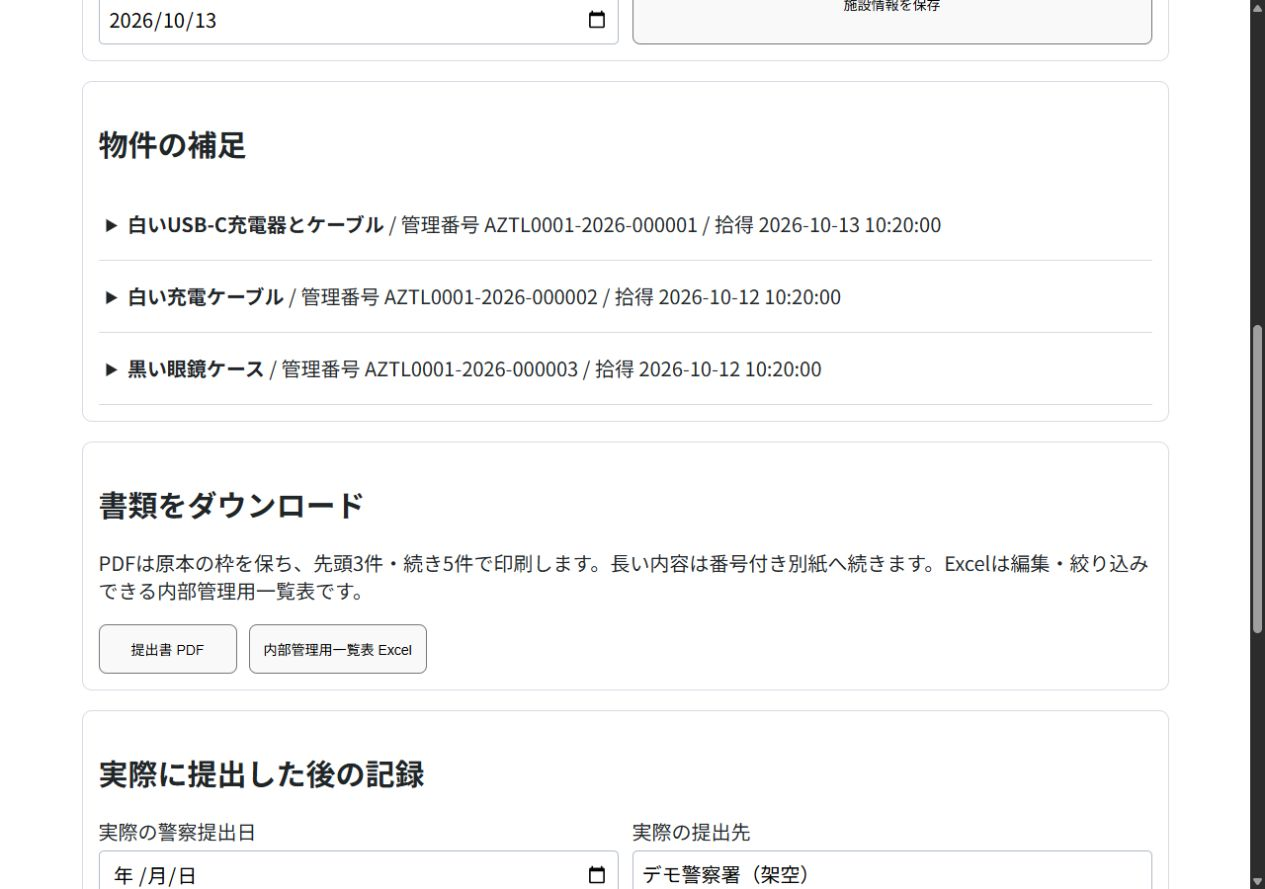Screen dimensions: 1265x889
Task: Click the PDF print explanation paragraph
Action: pyautogui.click(x=624, y=578)
